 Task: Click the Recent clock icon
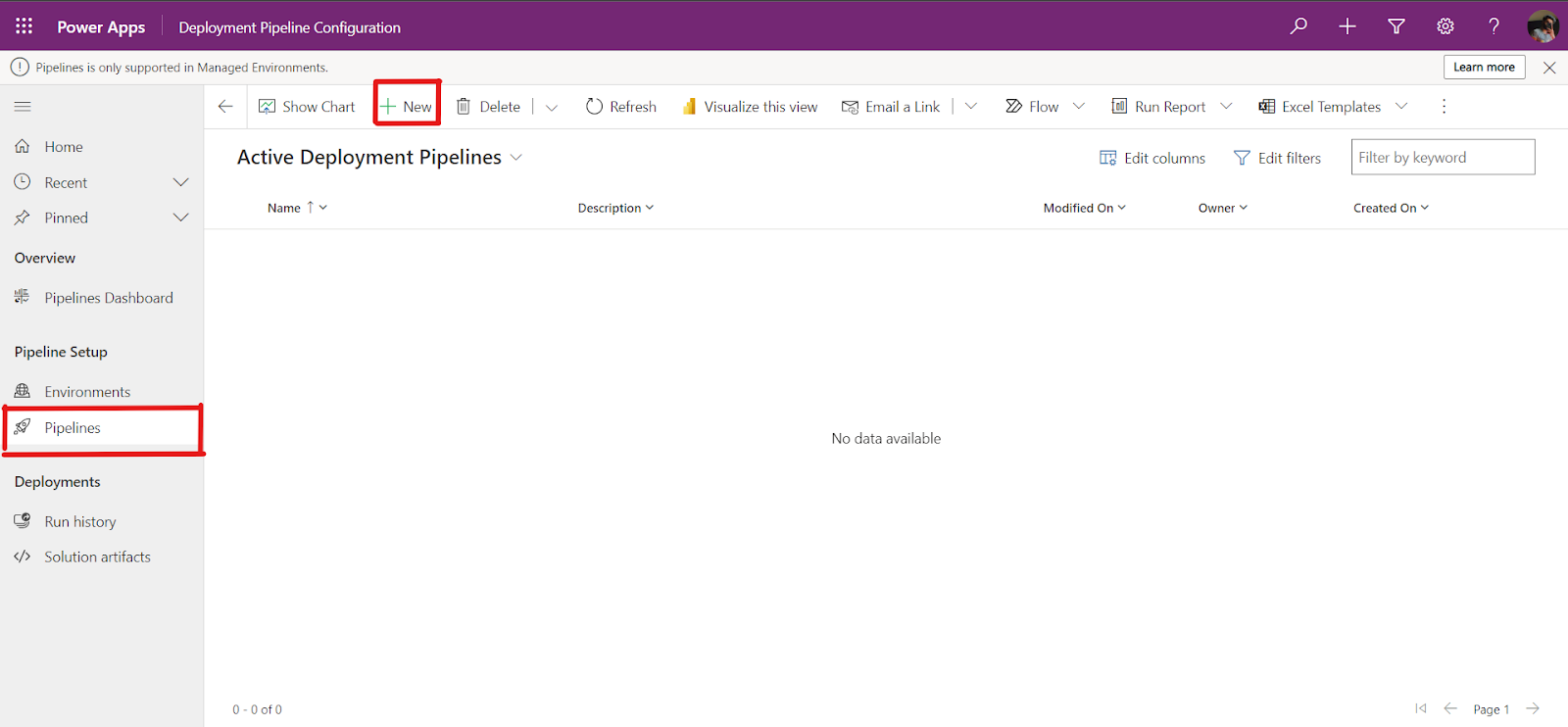pyautogui.click(x=23, y=182)
